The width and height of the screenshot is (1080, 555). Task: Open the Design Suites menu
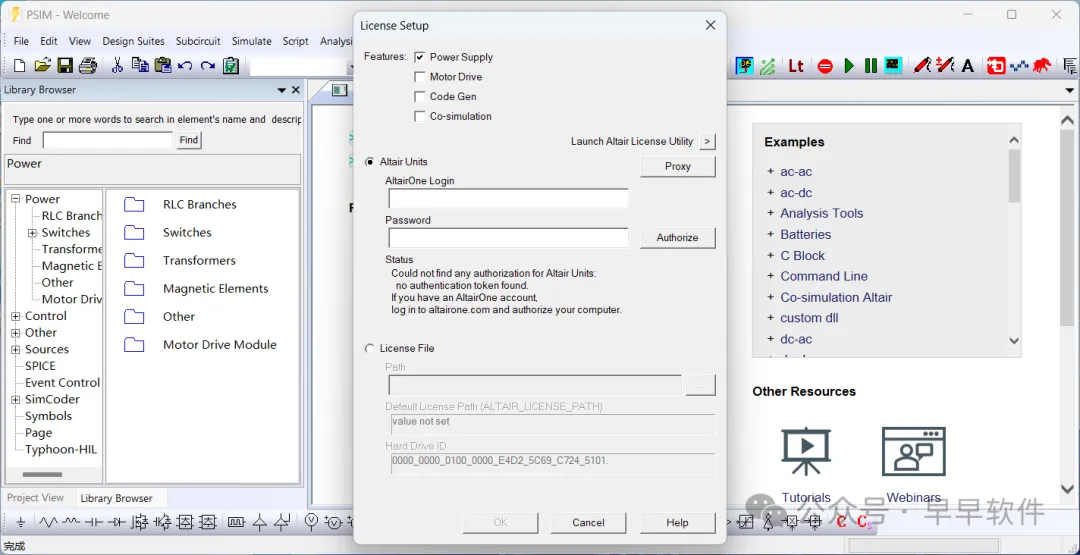134,41
